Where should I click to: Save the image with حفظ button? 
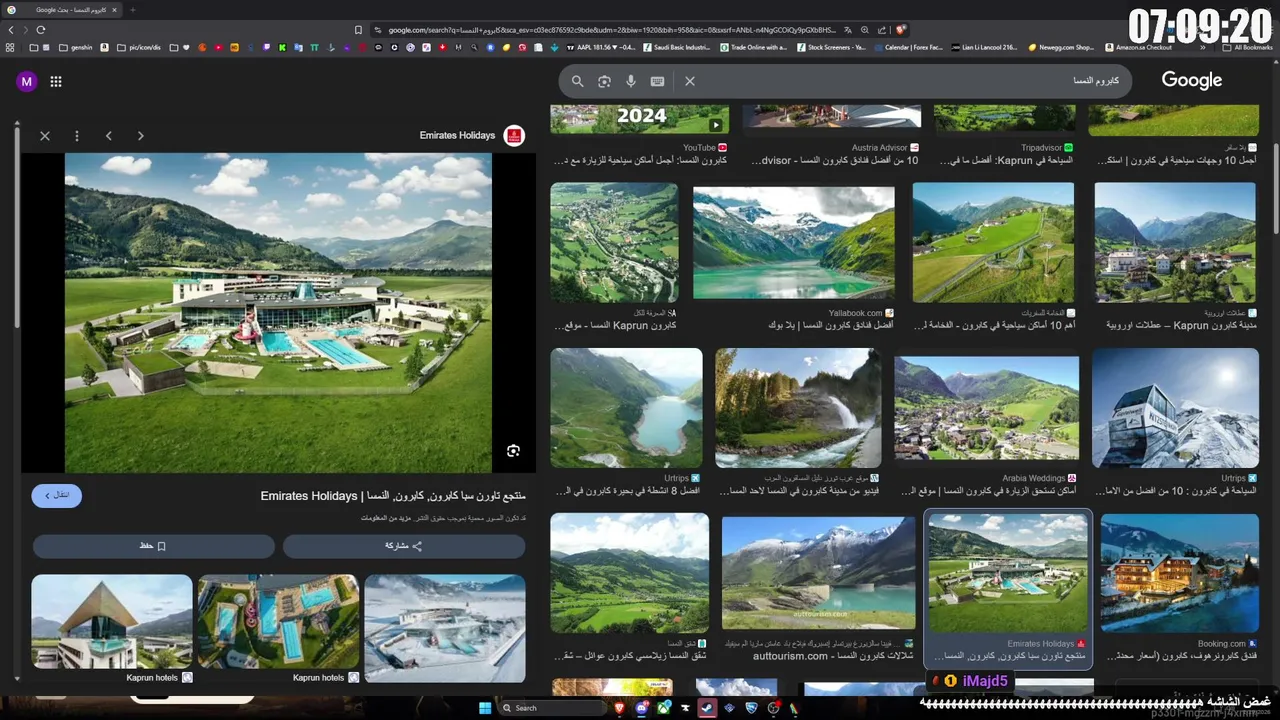[153, 546]
